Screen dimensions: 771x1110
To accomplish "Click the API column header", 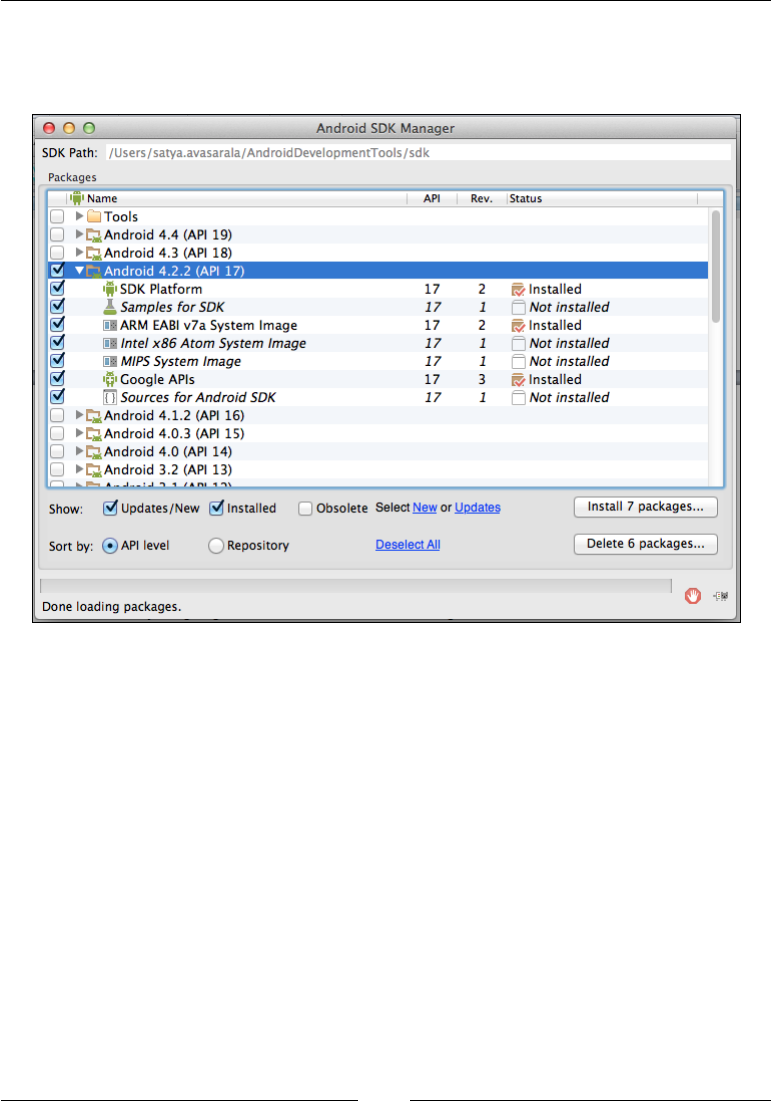I will coord(432,199).
